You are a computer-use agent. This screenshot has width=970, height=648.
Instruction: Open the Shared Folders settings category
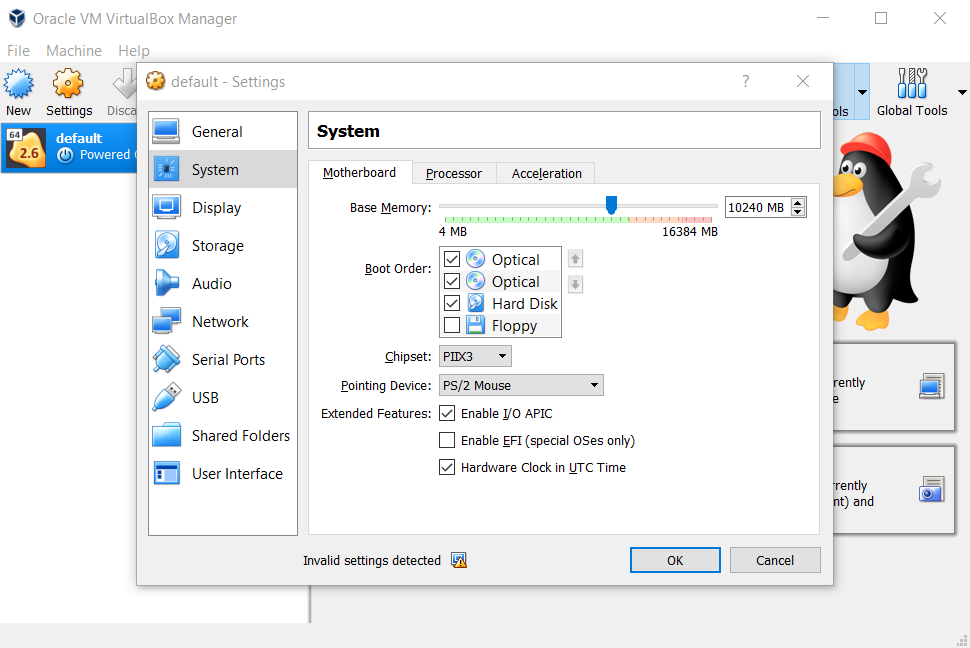tap(223, 435)
